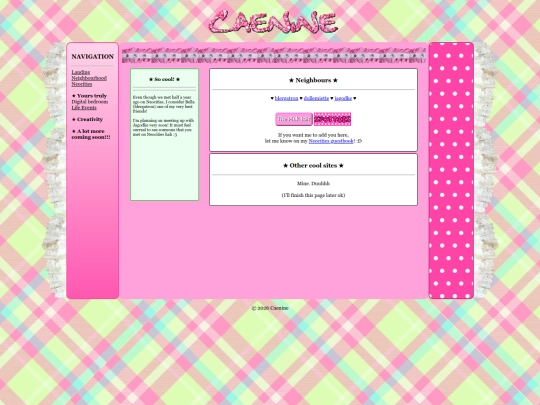This screenshot has width=540, height=405.
Task: Click the '(I'll finish this page later ok)' line
Action: click(x=313, y=195)
